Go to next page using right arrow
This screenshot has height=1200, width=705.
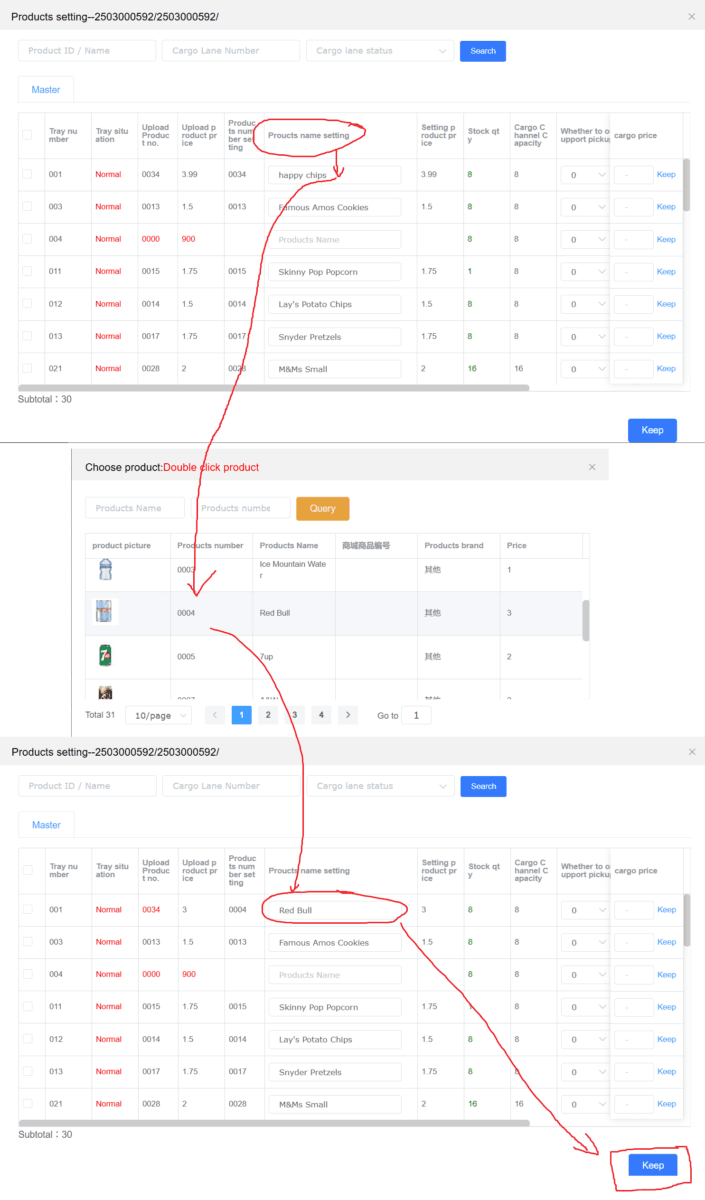pyautogui.click(x=347, y=715)
